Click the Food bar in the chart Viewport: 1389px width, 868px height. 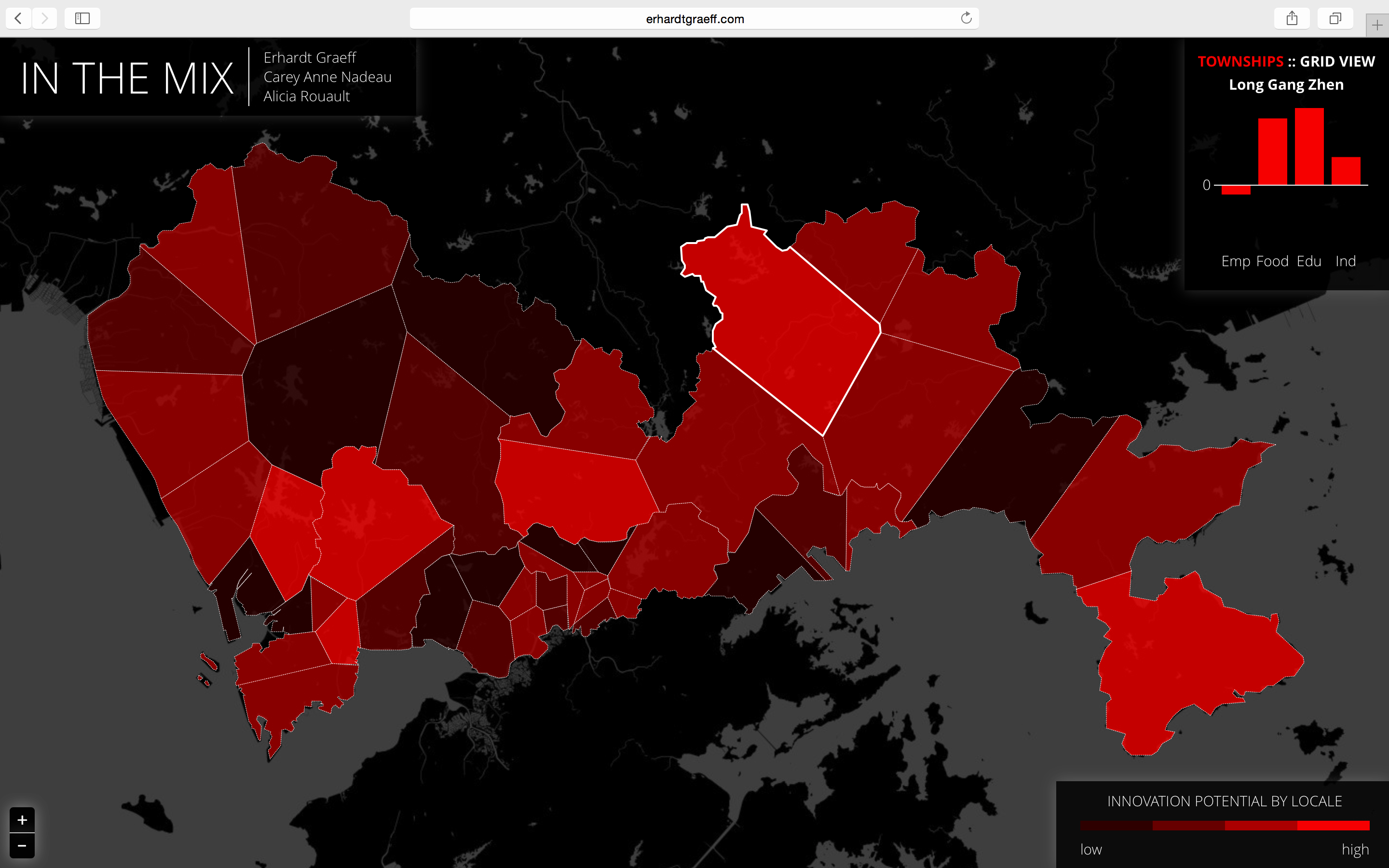point(1272,151)
